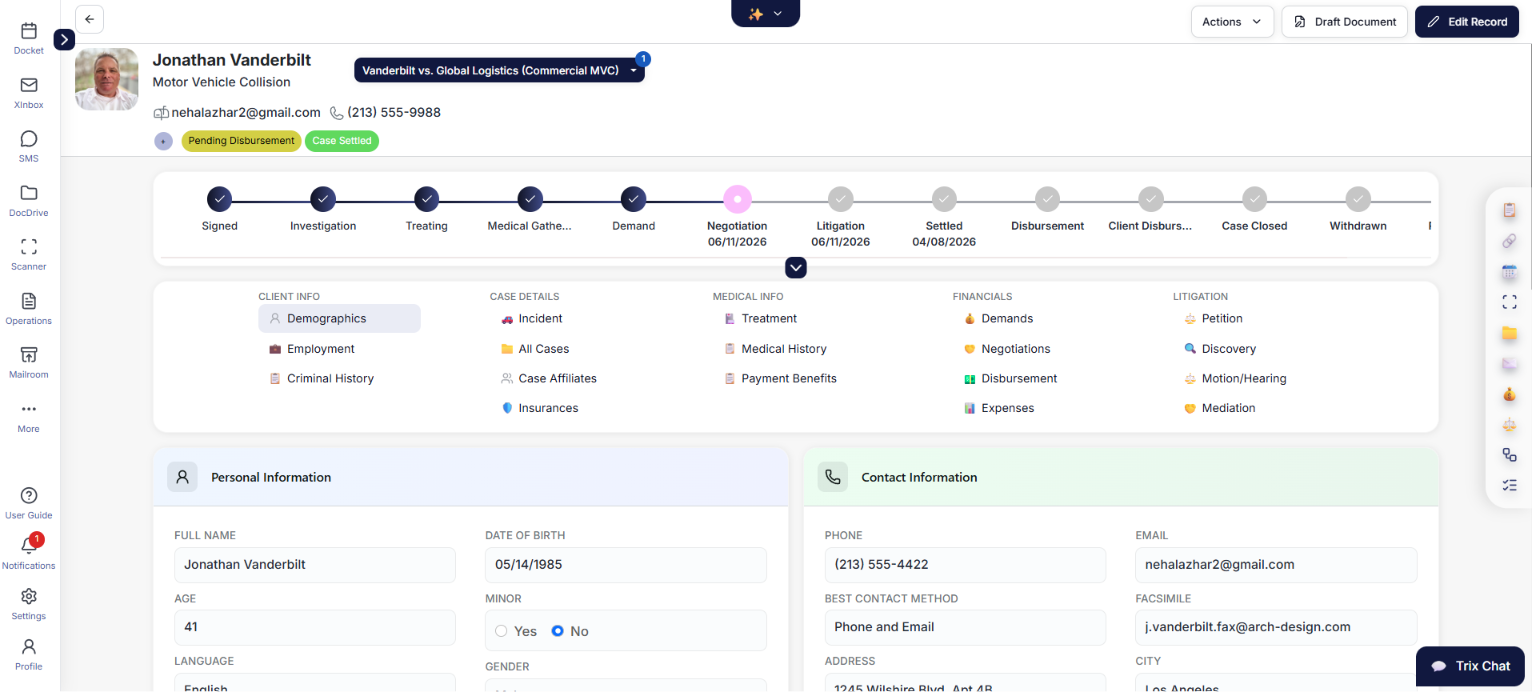This screenshot has height=692, width=1532.
Task: Select the Litigation stage marker
Action: coord(841,199)
